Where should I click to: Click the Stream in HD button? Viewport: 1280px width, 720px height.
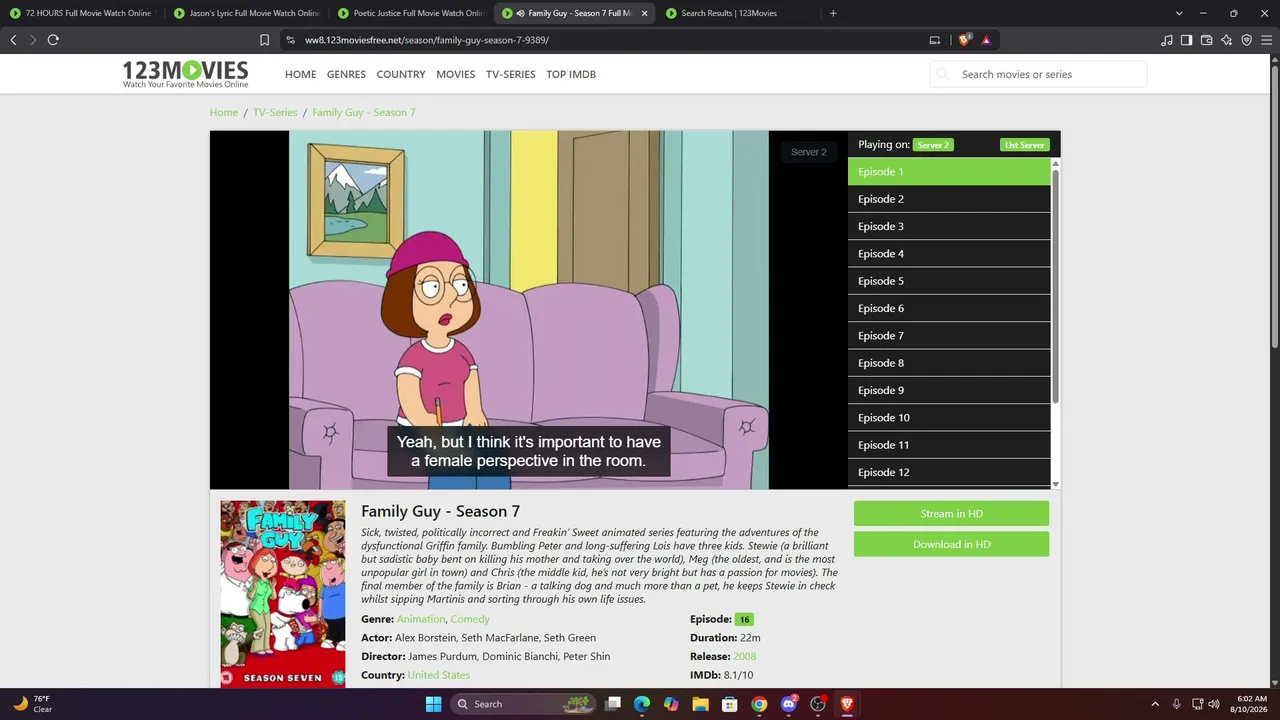tap(951, 514)
